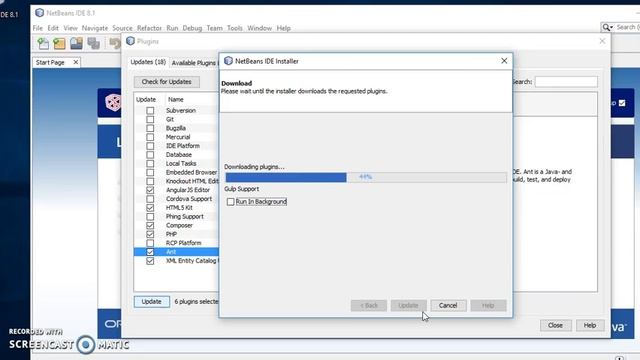
Task: Select the Database plugin row
Action: pos(176,155)
